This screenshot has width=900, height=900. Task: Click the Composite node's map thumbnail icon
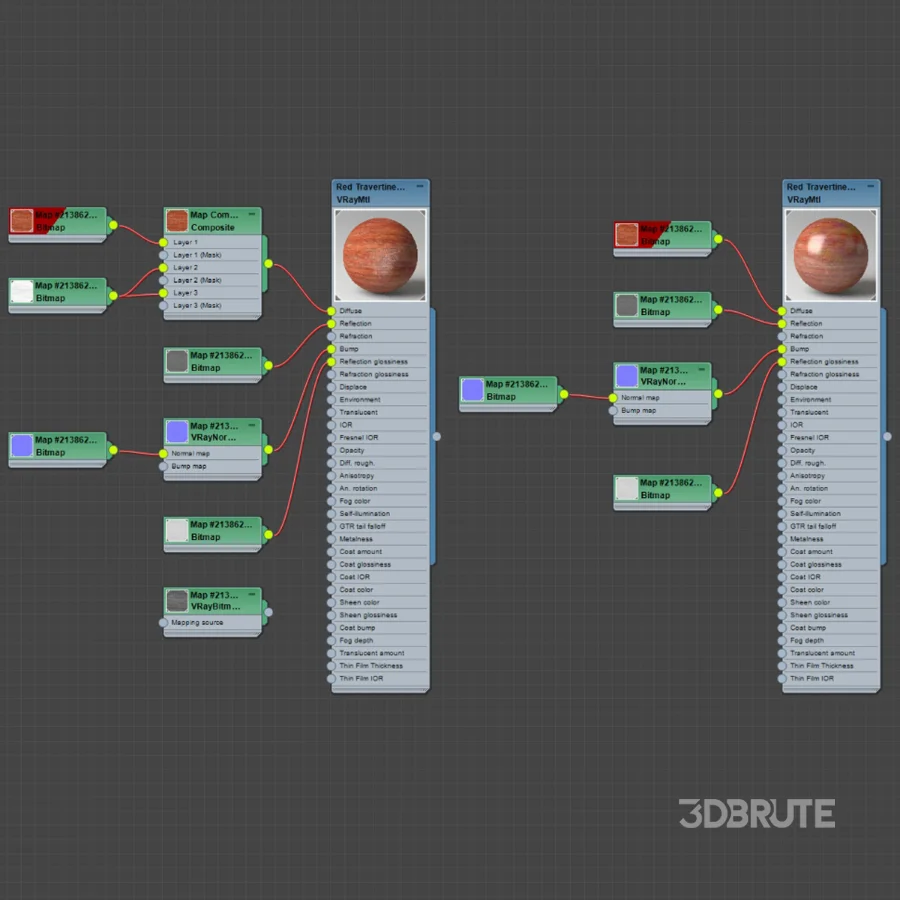click(177, 221)
